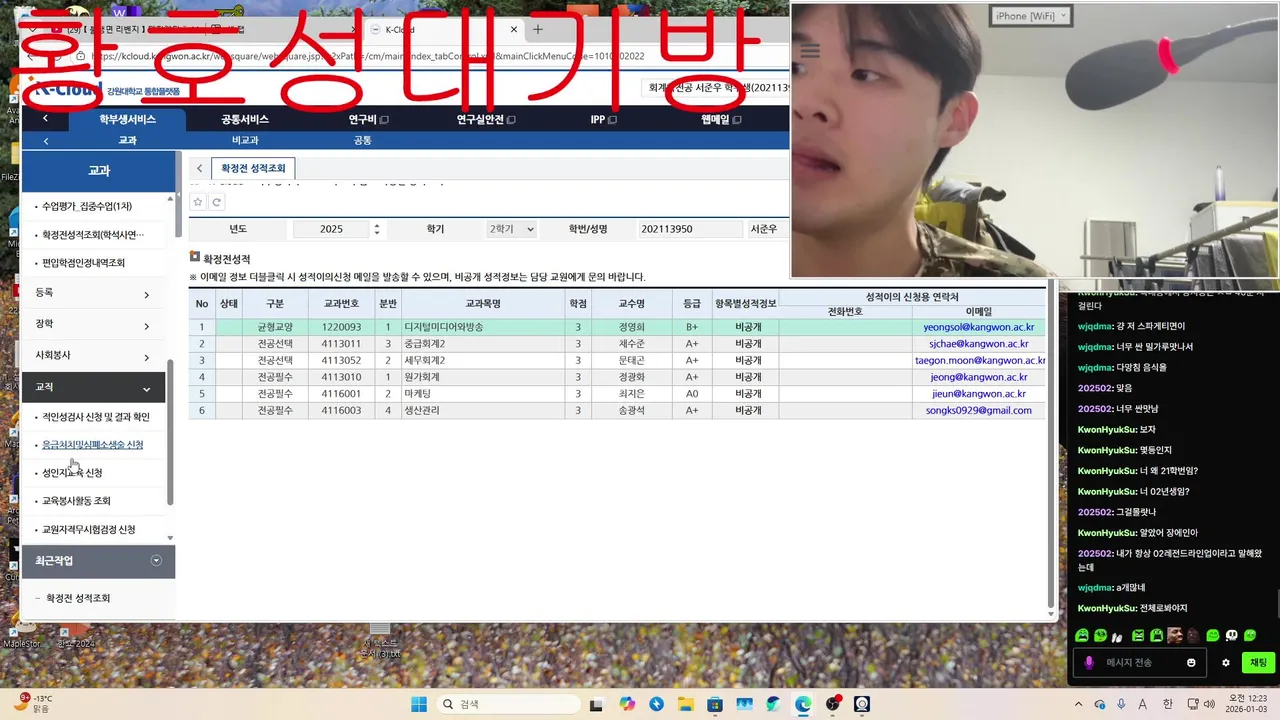Click email yeongsol@kangwon.ac.kr
Image resolution: width=1280 pixels, height=720 pixels.
pos(978,327)
